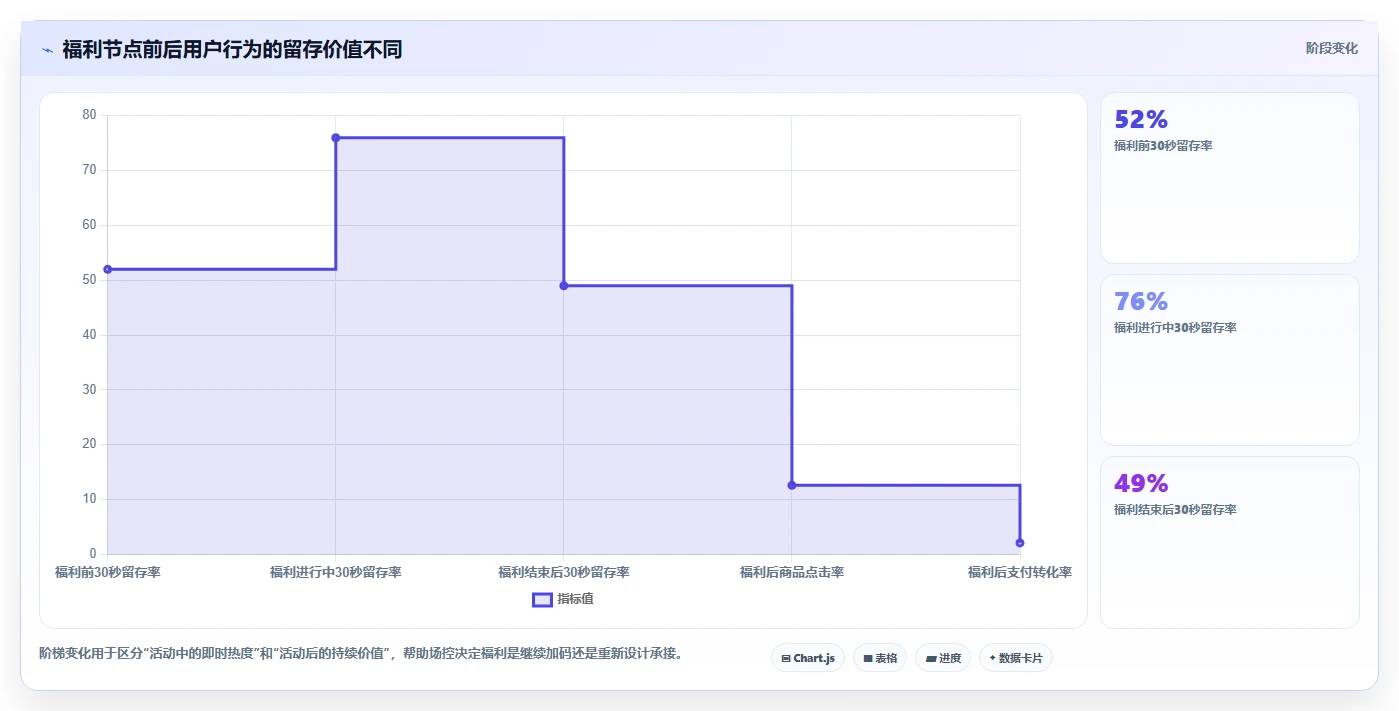The image size is (1399, 711).
Task: Click the title 福利节点前后用户行为的留存价值不同
Action: tap(232, 49)
